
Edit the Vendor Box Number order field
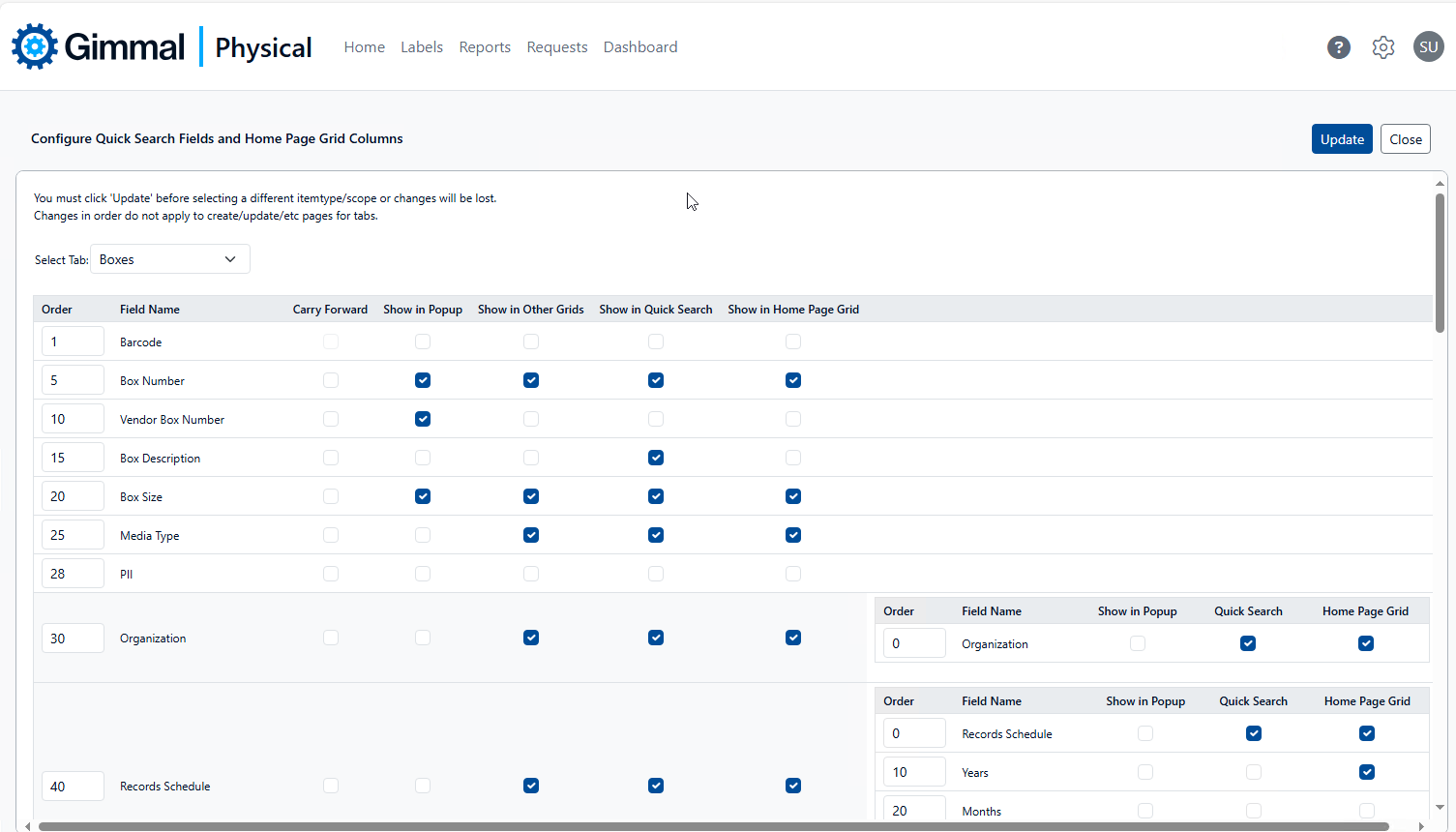pos(73,419)
